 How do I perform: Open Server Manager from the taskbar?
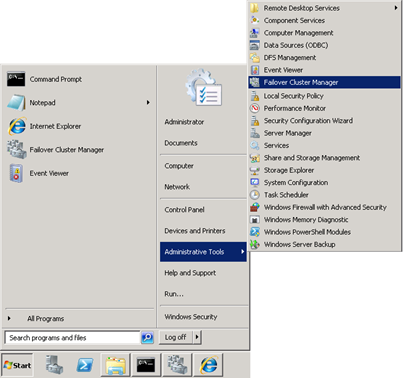point(54,365)
